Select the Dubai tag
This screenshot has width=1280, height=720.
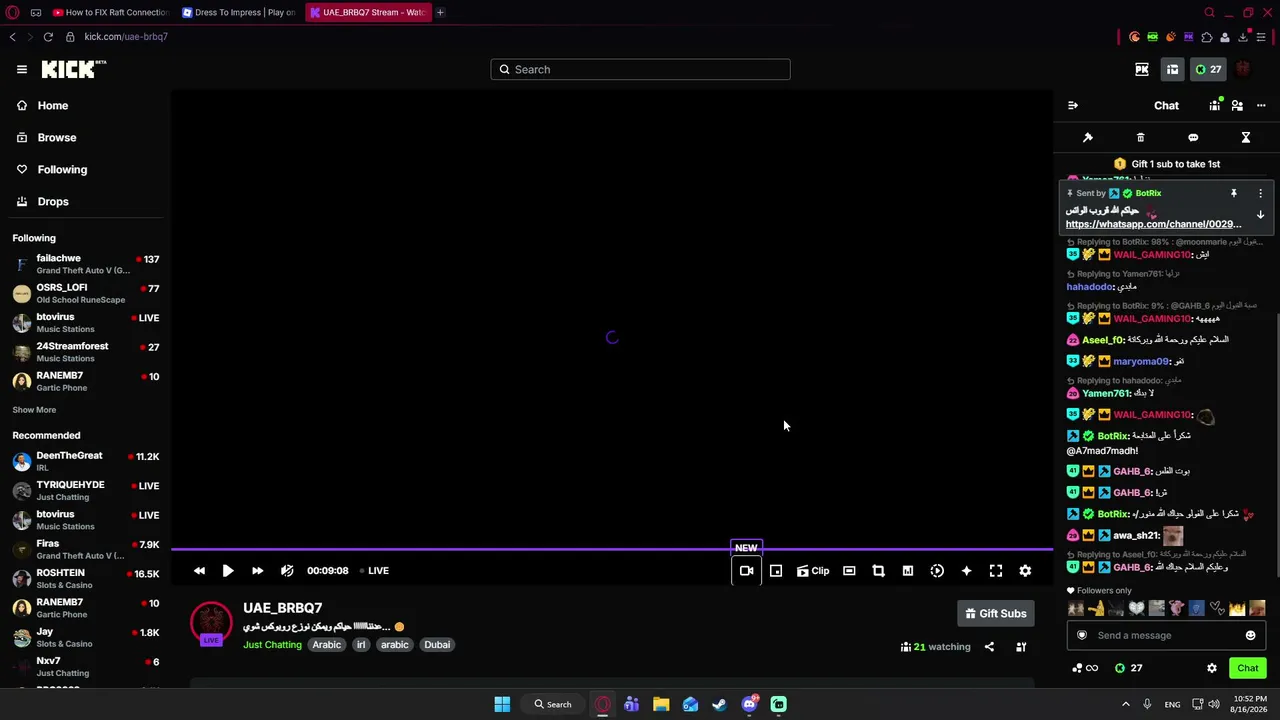(437, 645)
